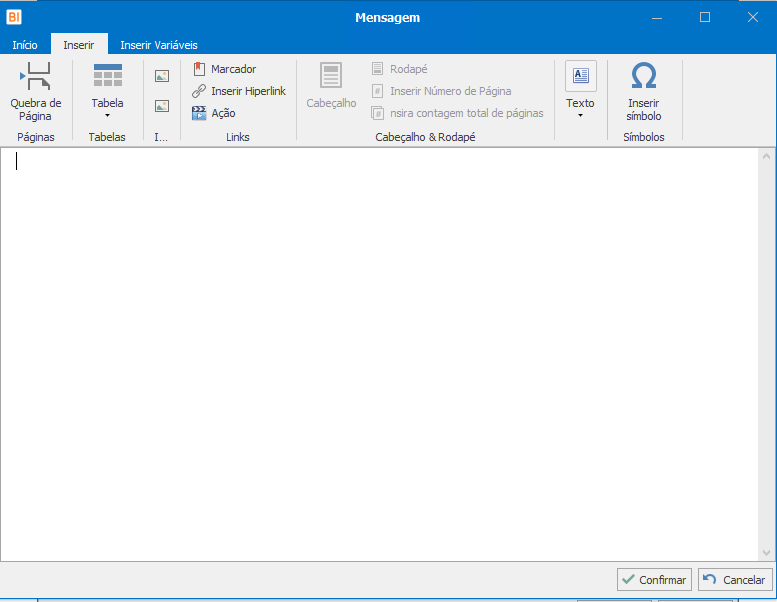Click the upper image insert icon
This screenshot has width=777, height=602.
pos(162,76)
